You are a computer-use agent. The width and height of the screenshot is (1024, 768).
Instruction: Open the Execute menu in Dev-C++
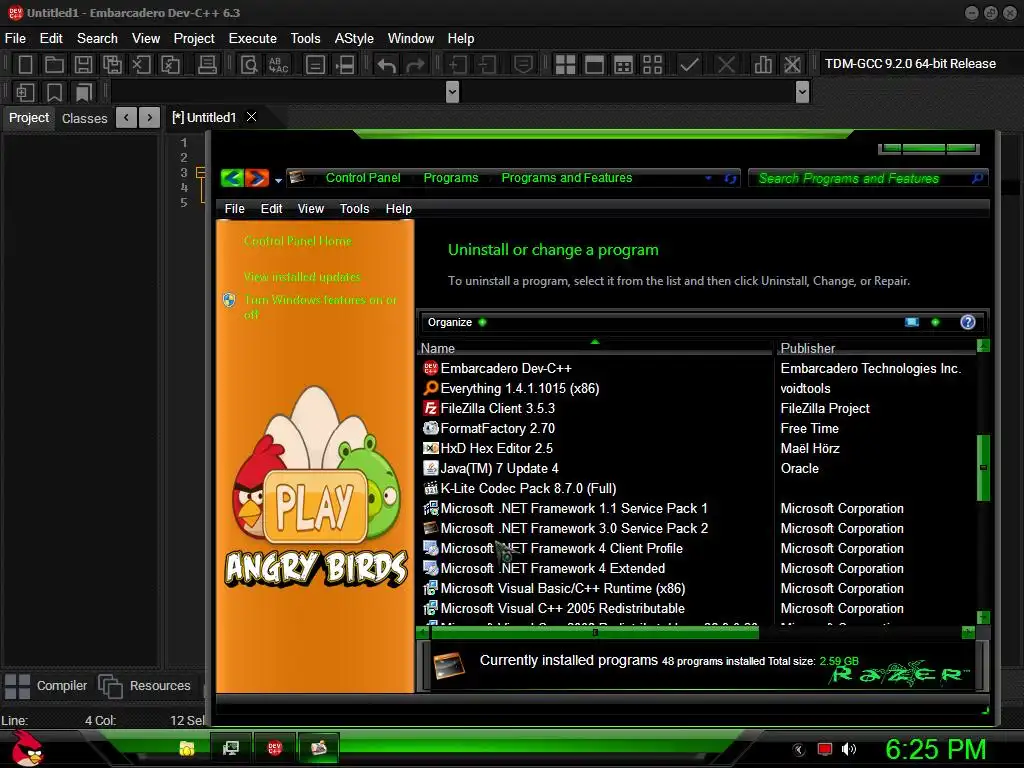click(253, 39)
